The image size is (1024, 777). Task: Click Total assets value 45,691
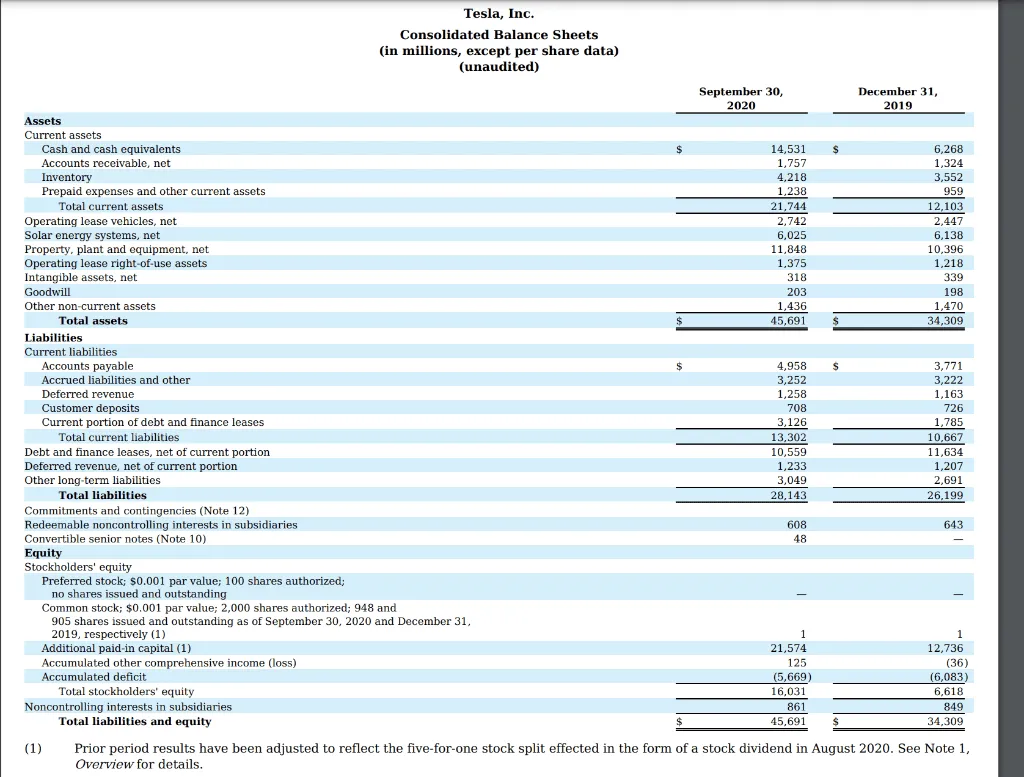click(788, 321)
